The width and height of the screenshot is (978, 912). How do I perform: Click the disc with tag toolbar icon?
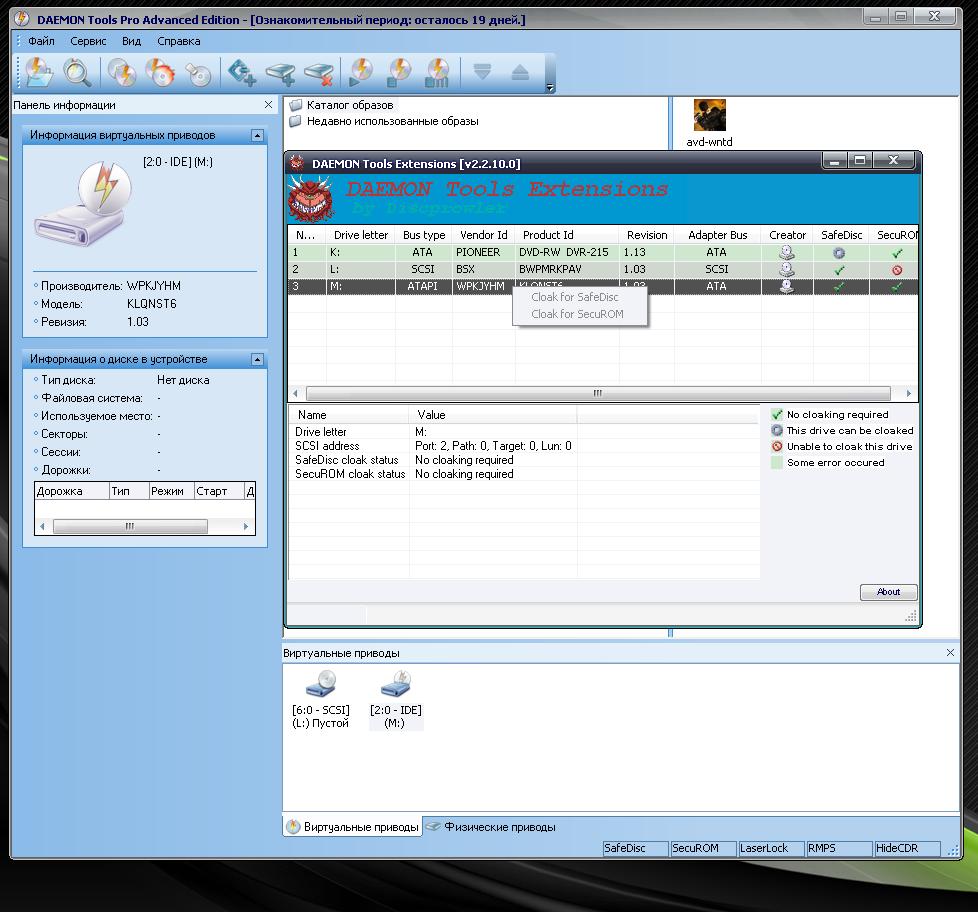[199, 73]
